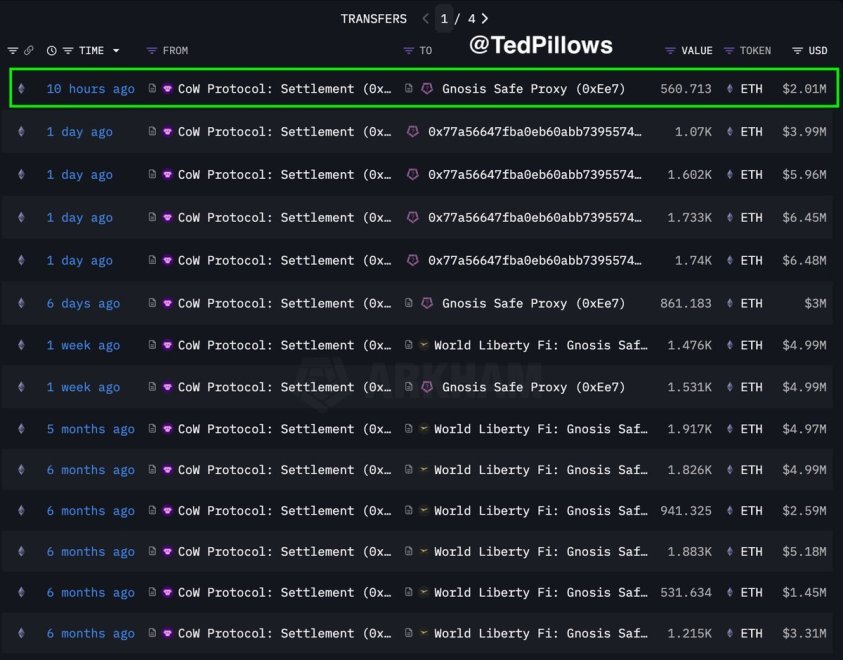Screen dimensions: 843x660
Task: Click the funnel filter icon on the VALUE column
Action: tap(669, 50)
